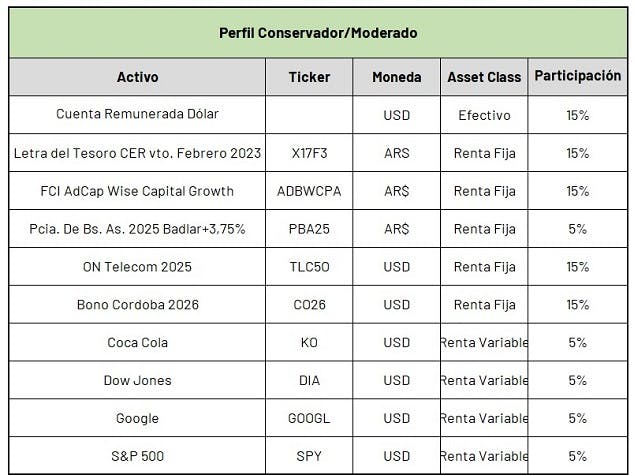The image size is (634, 475).
Task: Click the Moneda column header
Action: (397, 77)
